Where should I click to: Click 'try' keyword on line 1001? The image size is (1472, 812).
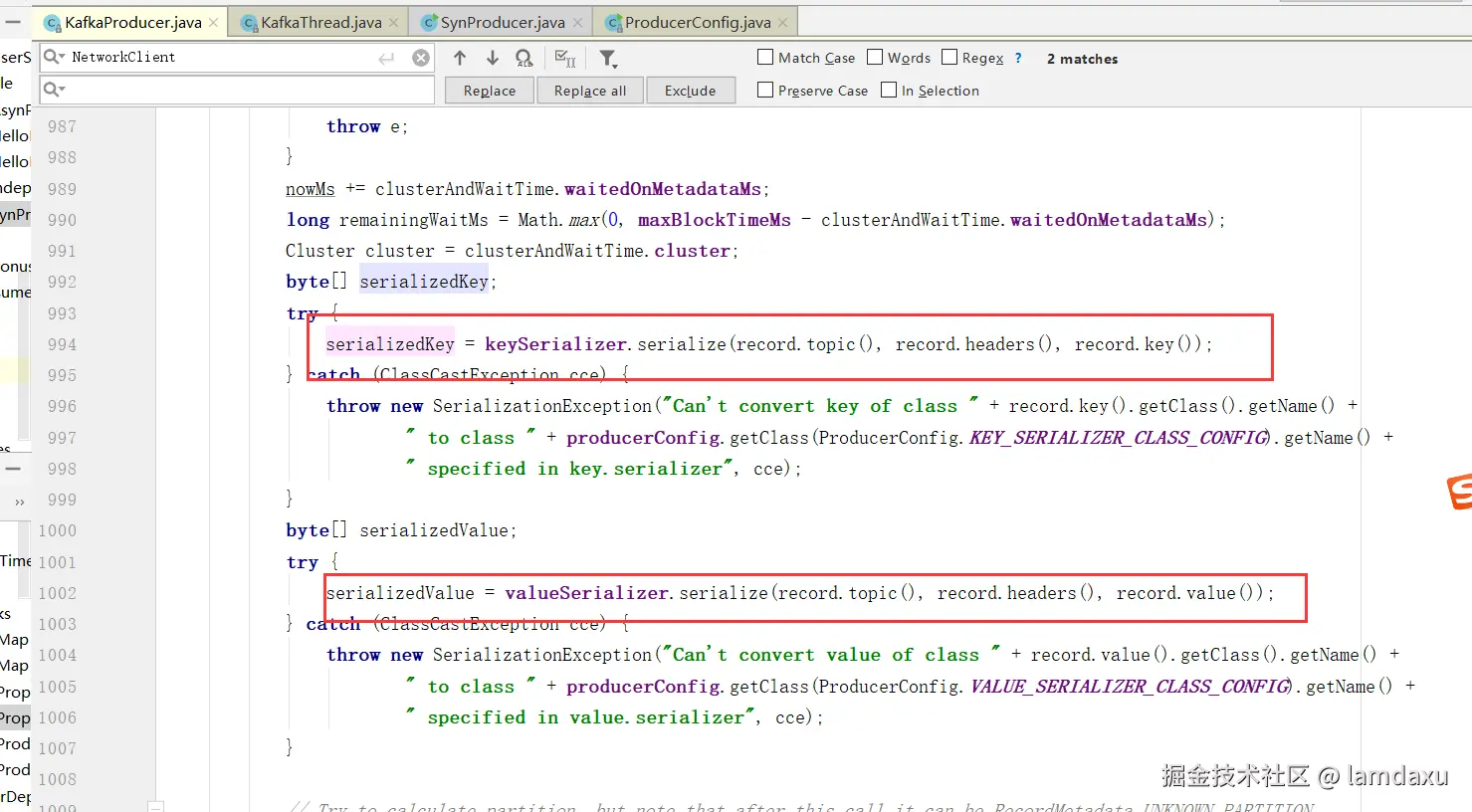(x=303, y=562)
